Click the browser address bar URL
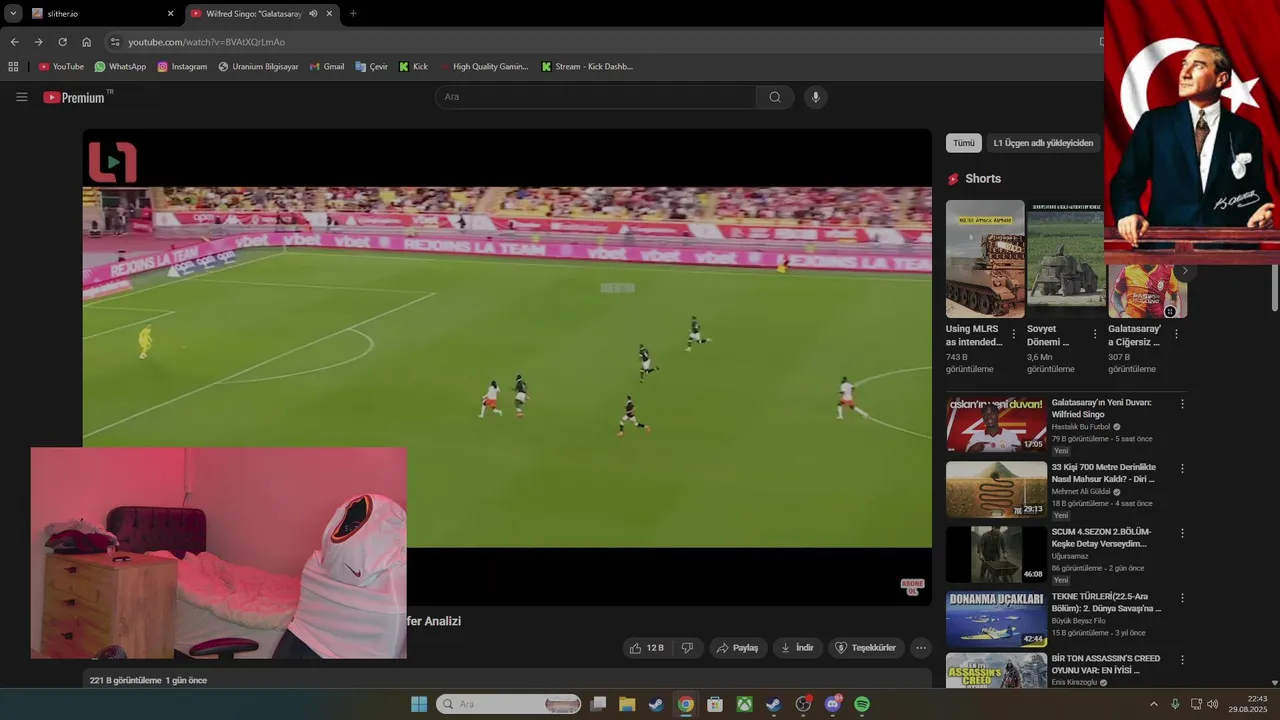 coord(207,42)
